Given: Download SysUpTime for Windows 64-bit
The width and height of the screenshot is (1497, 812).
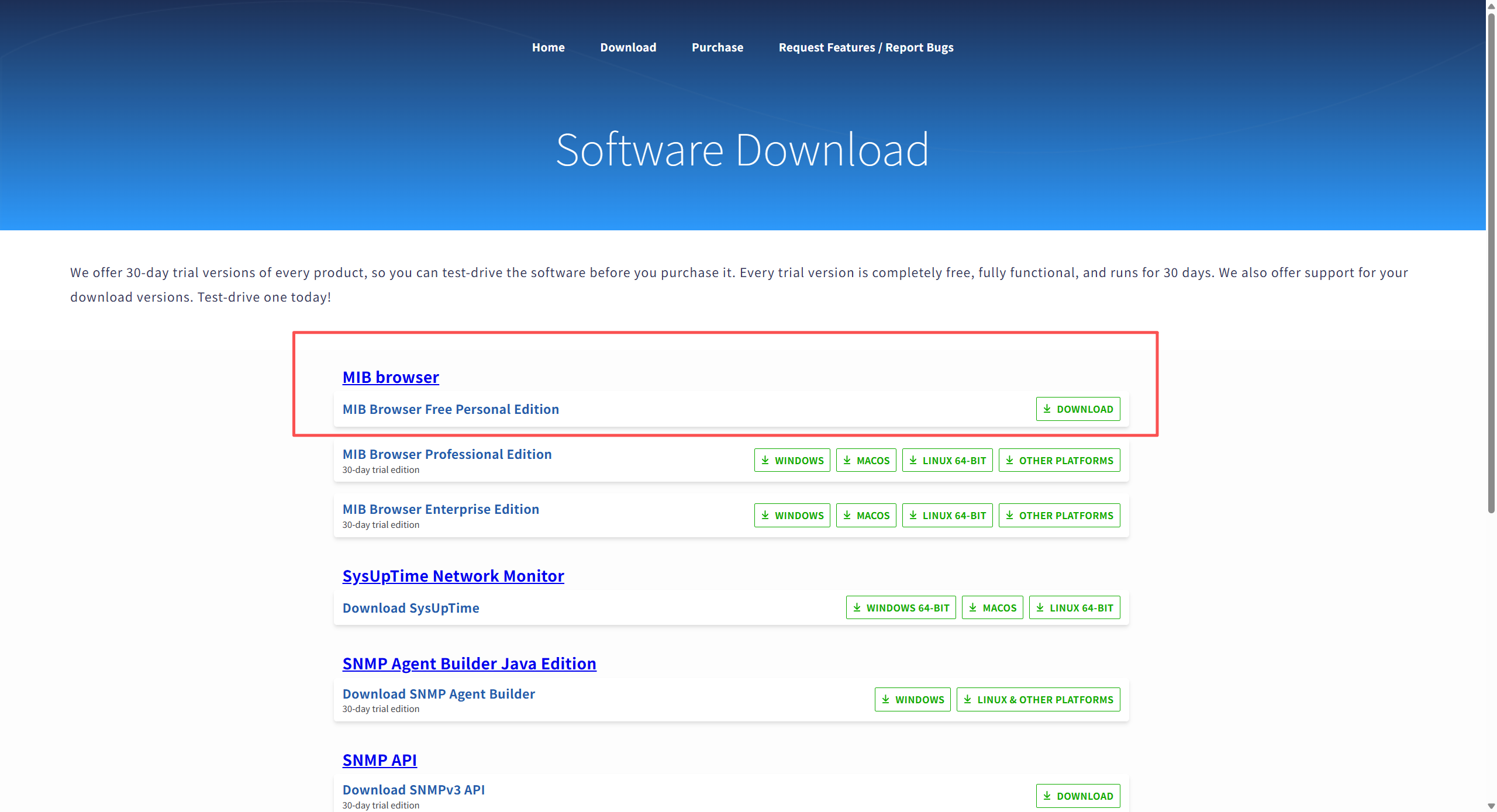Looking at the screenshot, I should pyautogui.click(x=901, y=608).
